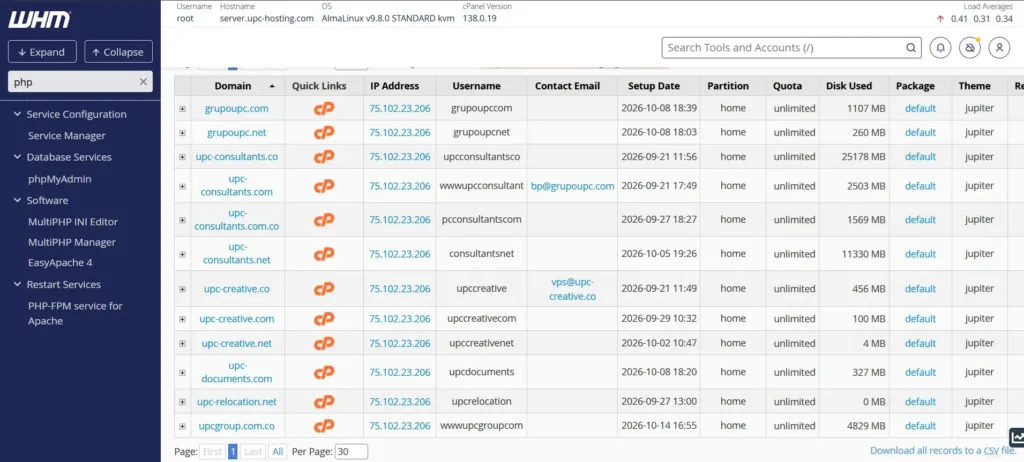Click the Expand button in sidebar
Screen dimensions: 1024x462
coord(42,52)
